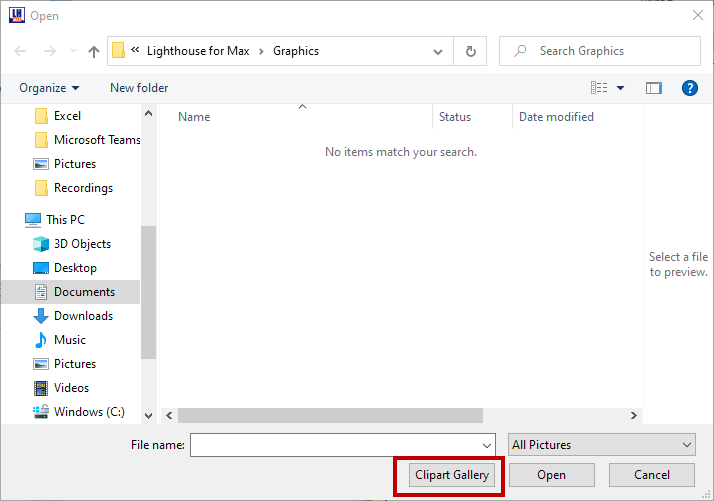Screen dimensions: 714x501
Task: Open the All Pictures file type dropdown
Action: pyautogui.click(x=603, y=445)
